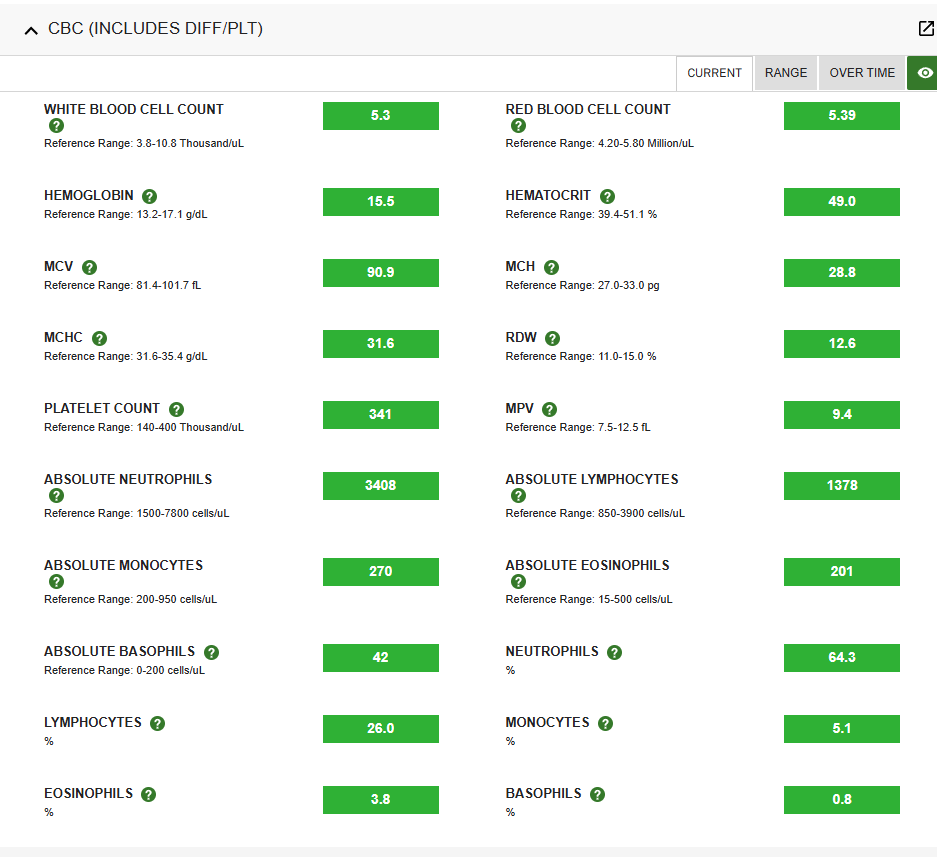This screenshot has height=857, width=937.
Task: Open help icon next to MCH
Action: point(551,267)
